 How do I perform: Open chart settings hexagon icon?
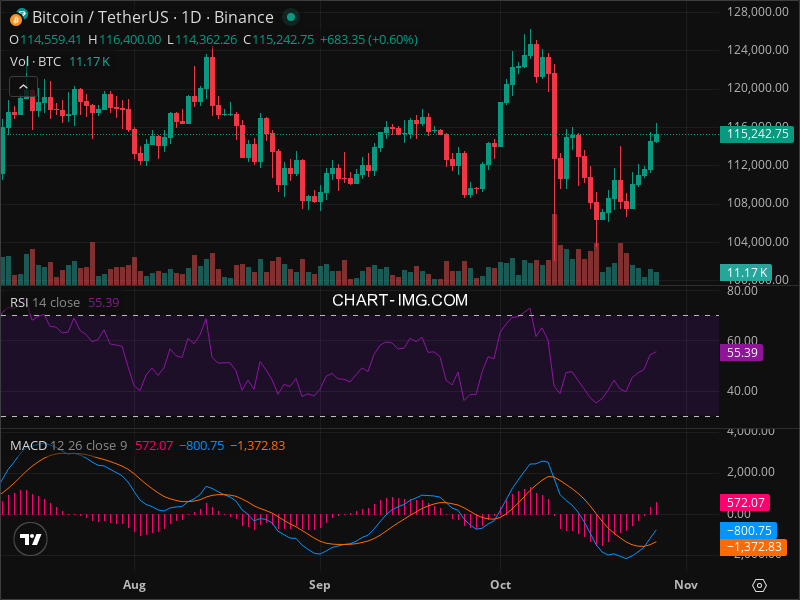760,585
